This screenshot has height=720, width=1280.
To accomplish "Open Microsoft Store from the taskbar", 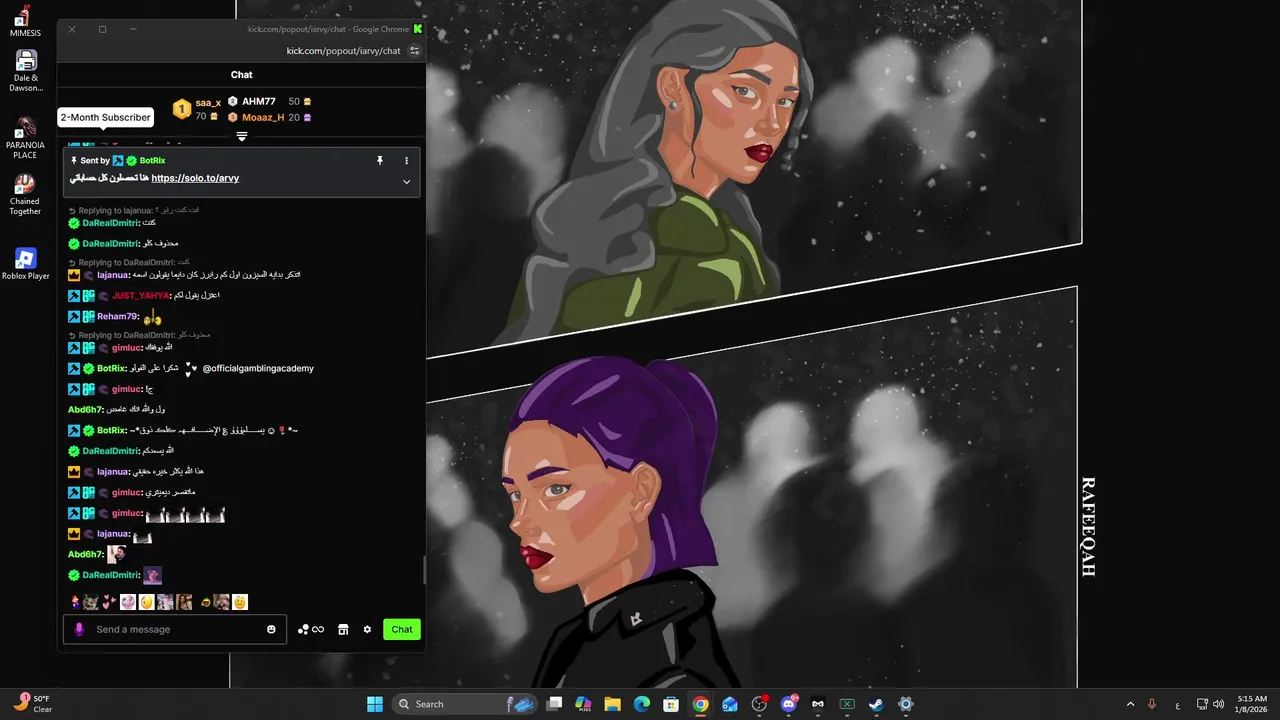I will coord(671,704).
